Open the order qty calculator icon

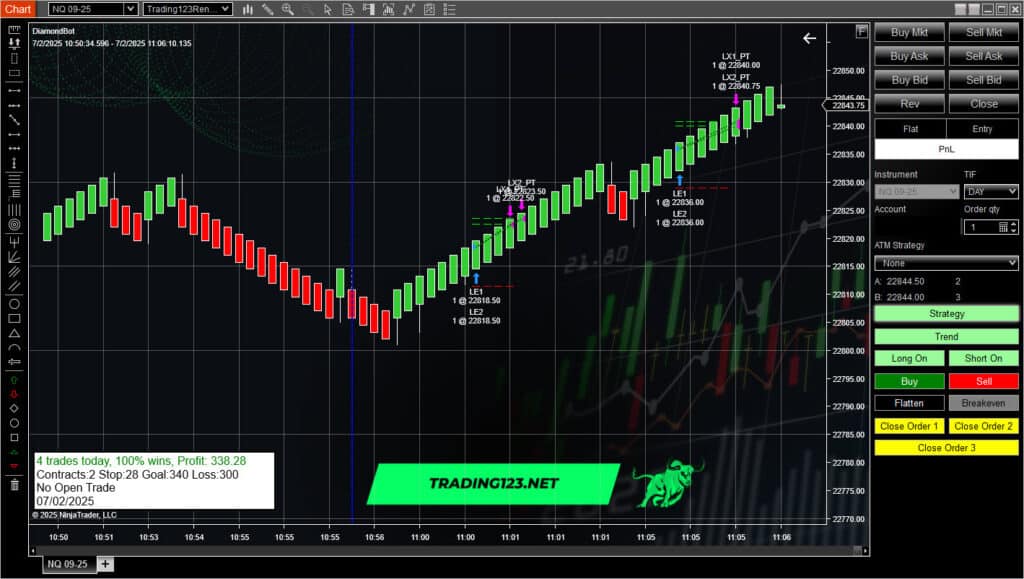pyautogui.click(x=1004, y=227)
